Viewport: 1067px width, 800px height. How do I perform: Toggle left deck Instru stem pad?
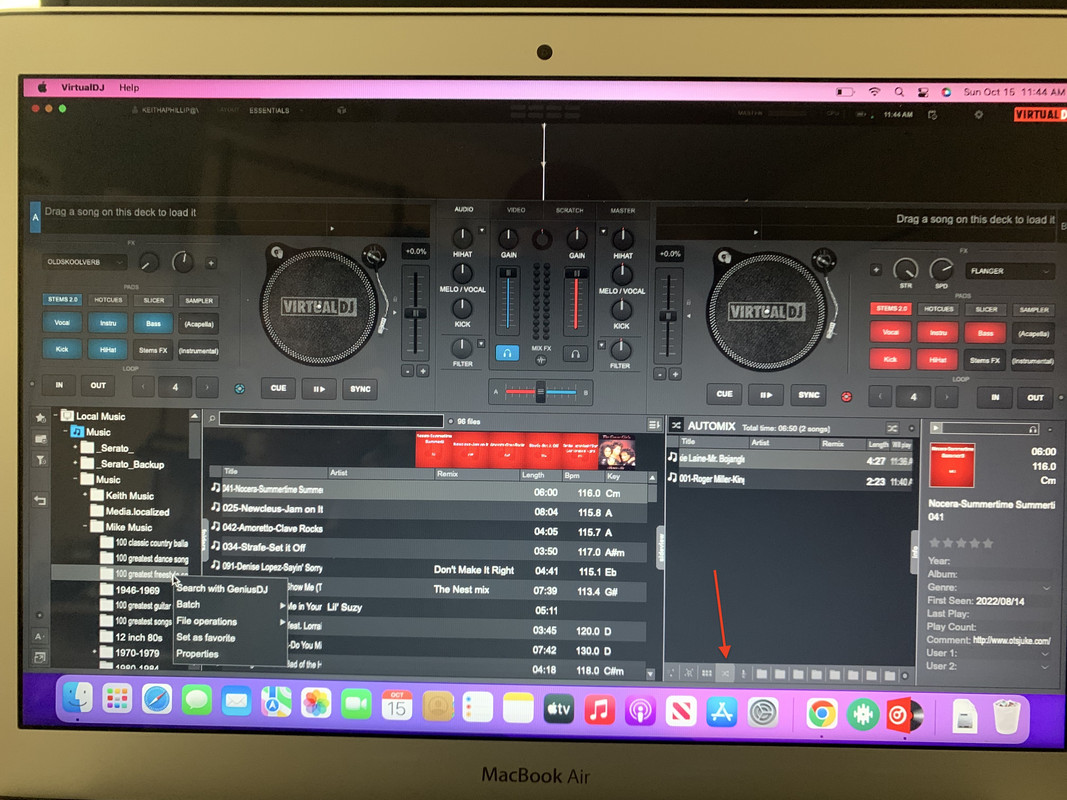[x=108, y=323]
